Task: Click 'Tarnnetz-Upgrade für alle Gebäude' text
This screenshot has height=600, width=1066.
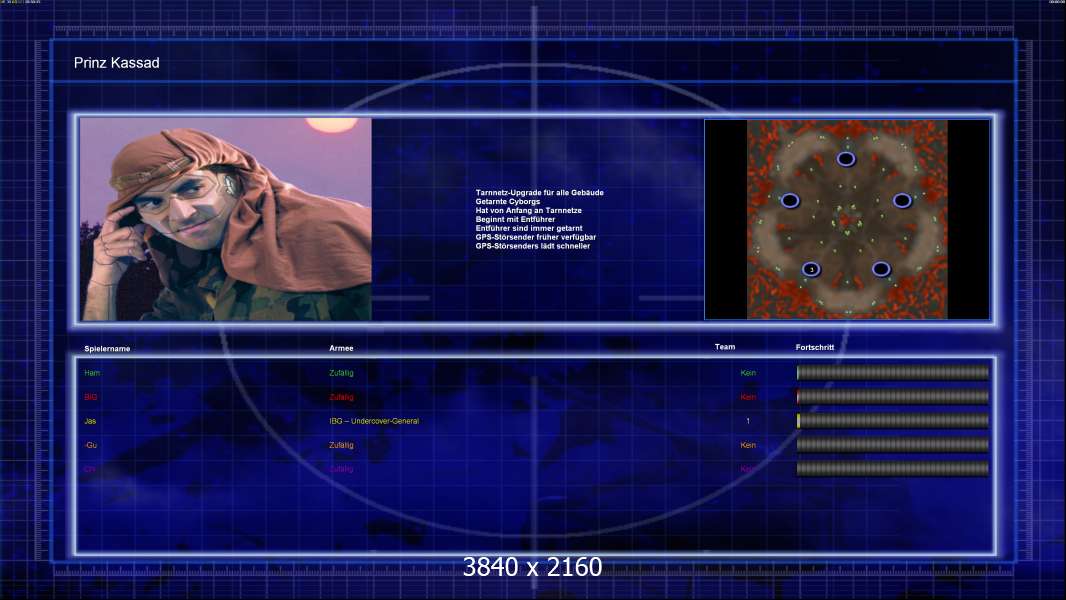Action: pos(540,193)
